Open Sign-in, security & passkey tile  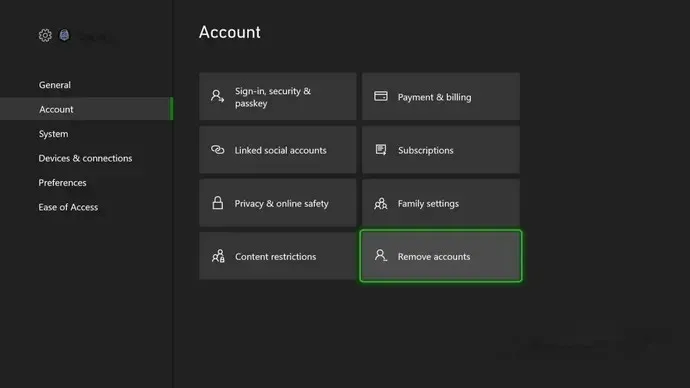[278, 96]
